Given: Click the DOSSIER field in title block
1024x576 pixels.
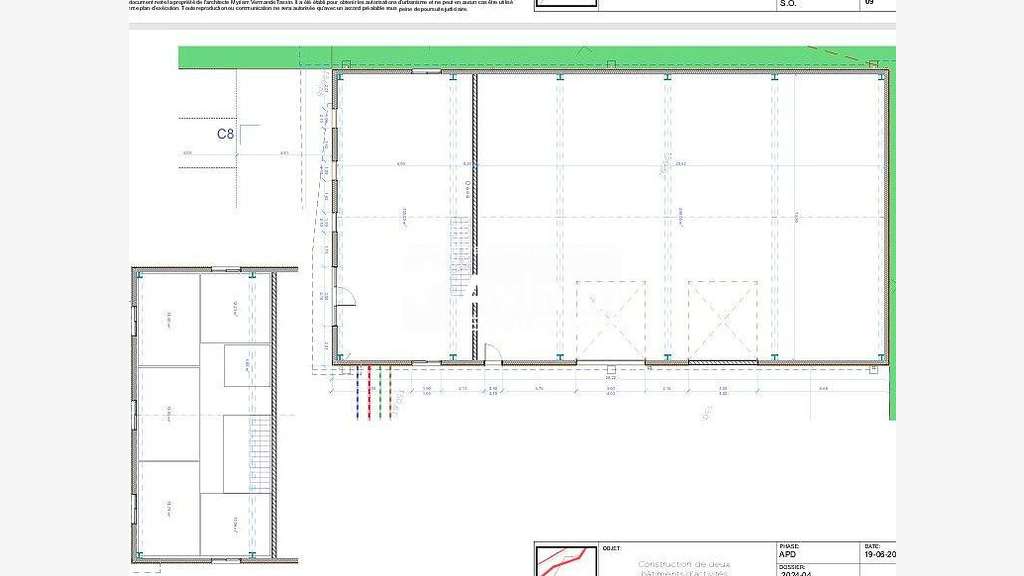Looking at the screenshot, I should pyautogui.click(x=818, y=569).
